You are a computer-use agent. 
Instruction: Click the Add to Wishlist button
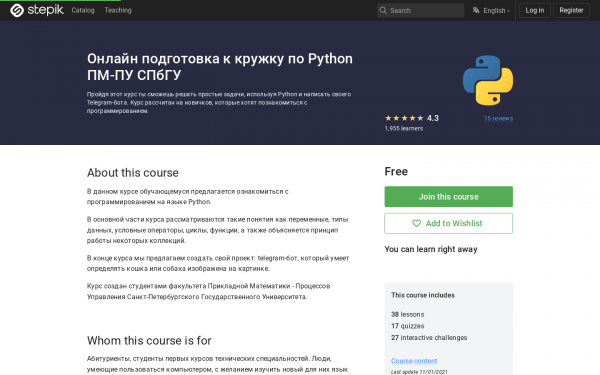(x=448, y=223)
